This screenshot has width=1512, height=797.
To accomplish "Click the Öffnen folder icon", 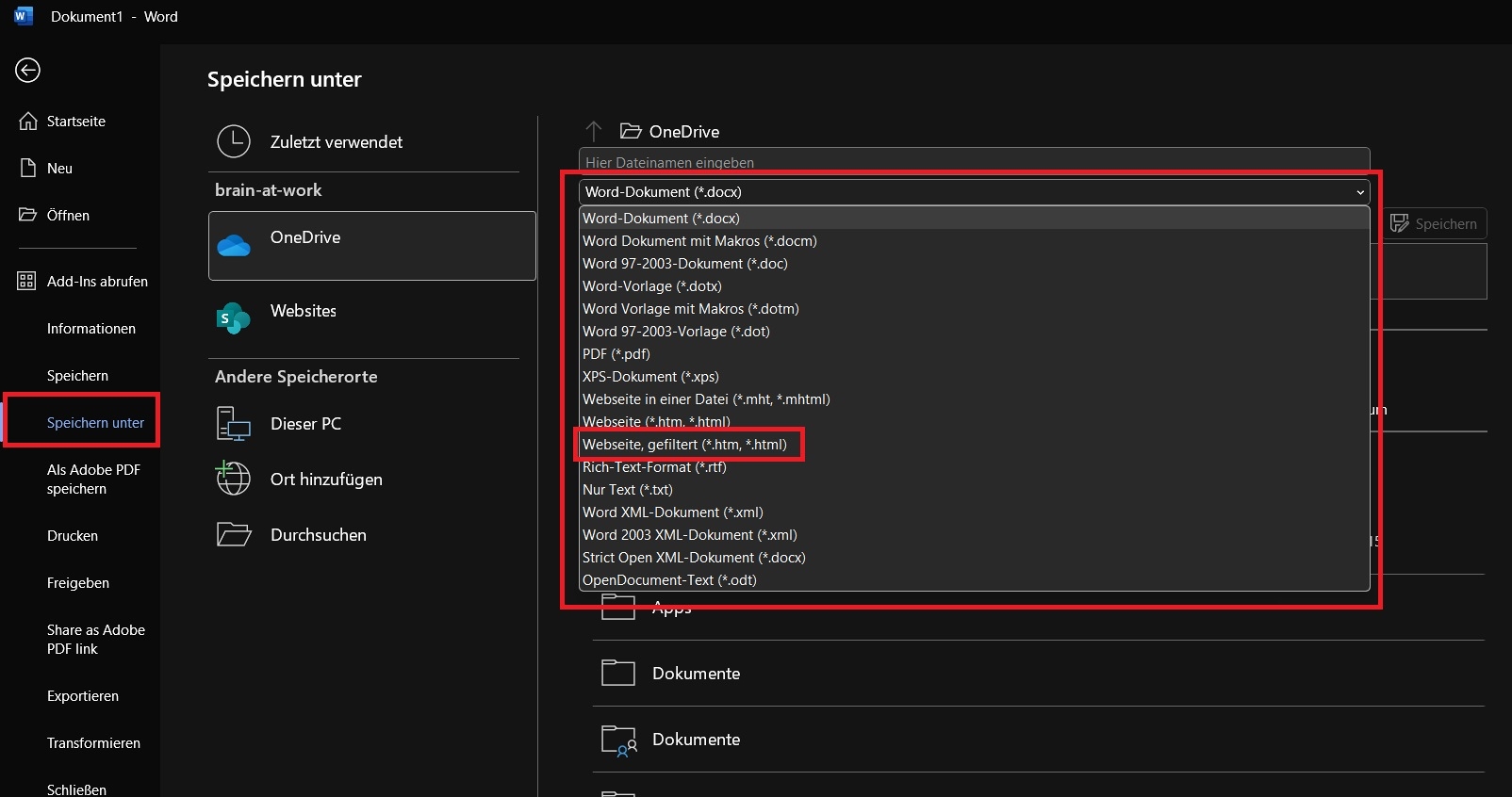I will coord(28,215).
